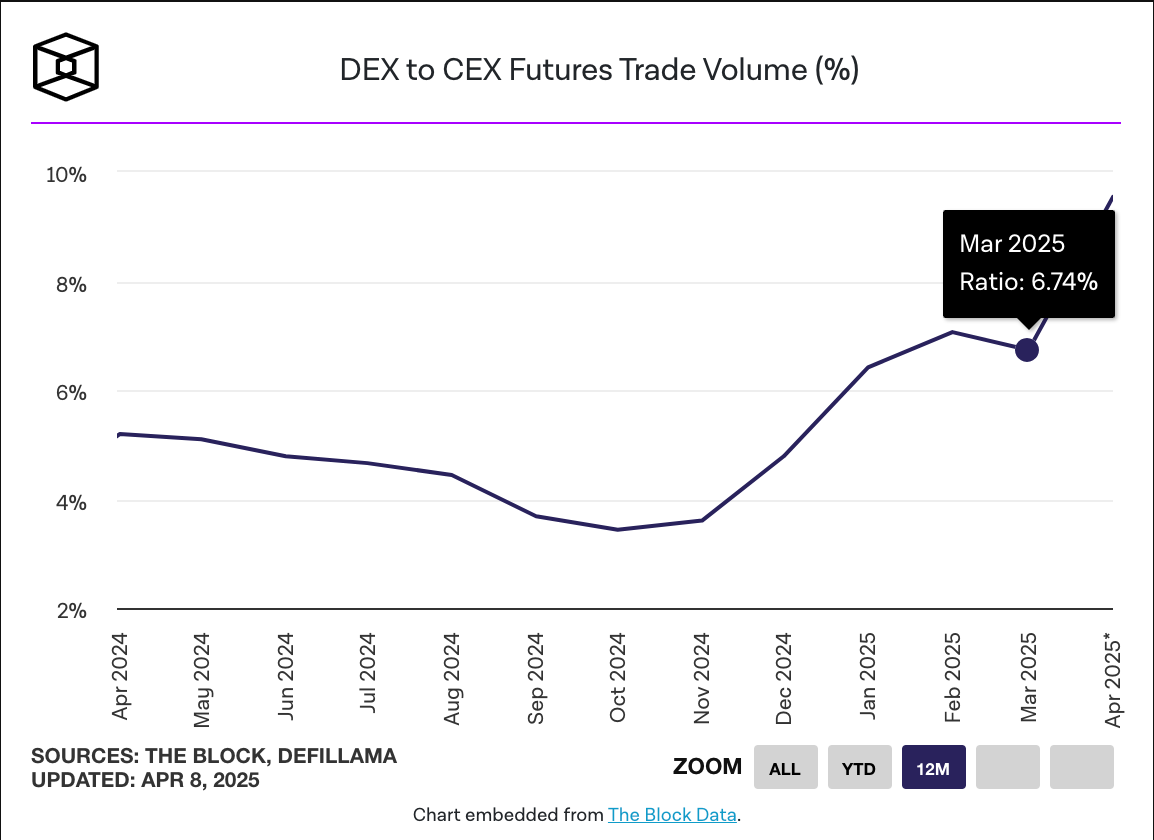Click the Mar 2025 data point marker
1154x840 pixels.
[1026, 350]
